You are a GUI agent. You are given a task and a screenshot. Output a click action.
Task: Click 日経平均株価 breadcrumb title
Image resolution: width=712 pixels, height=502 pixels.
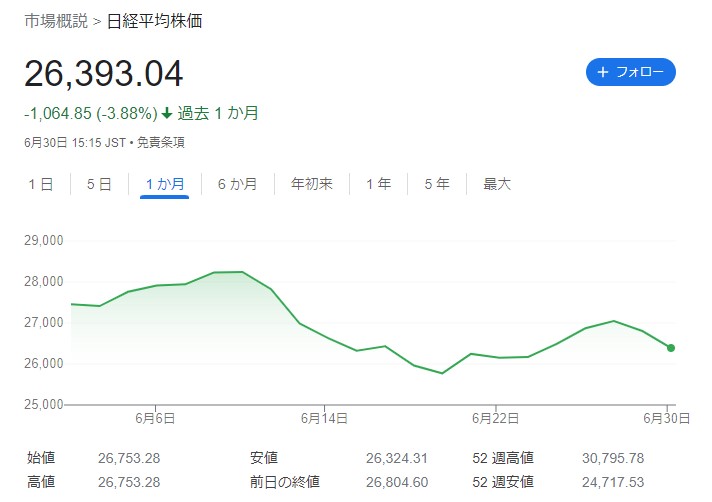[x=154, y=21]
